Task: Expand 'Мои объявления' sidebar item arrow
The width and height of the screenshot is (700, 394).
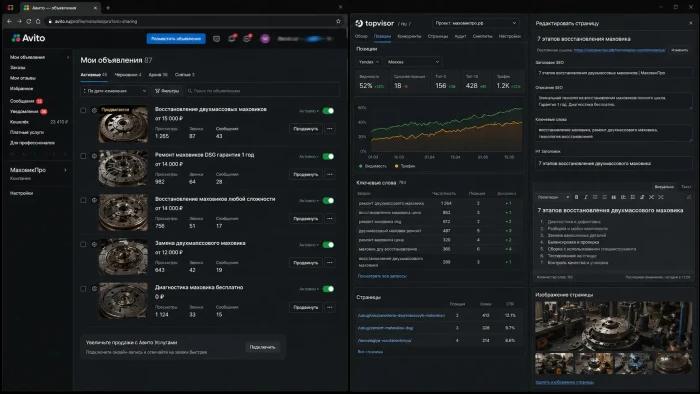Action: pyautogui.click(x=68, y=57)
